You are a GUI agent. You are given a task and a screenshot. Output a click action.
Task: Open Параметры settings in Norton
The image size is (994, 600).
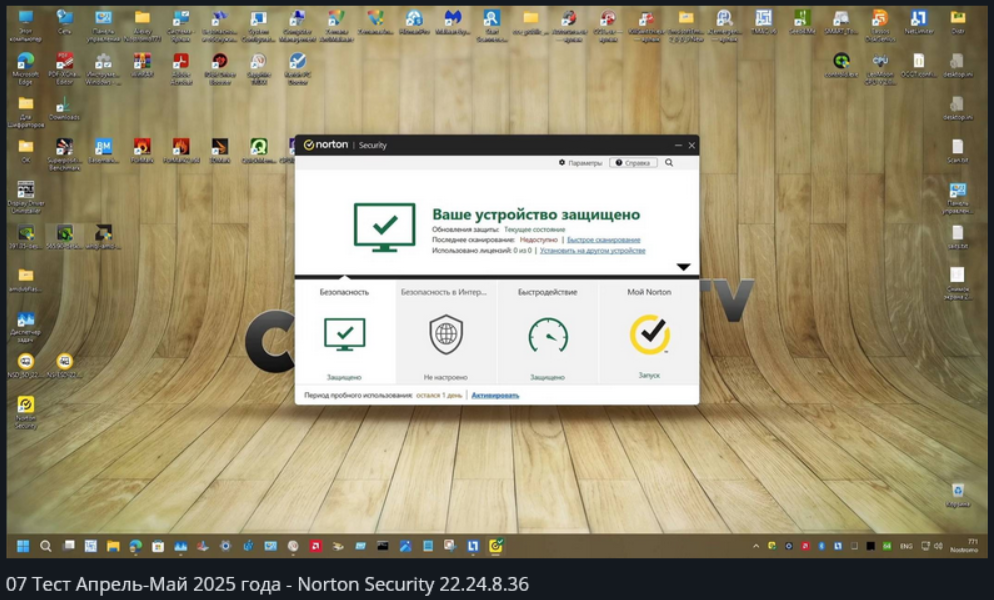pyautogui.click(x=580, y=163)
